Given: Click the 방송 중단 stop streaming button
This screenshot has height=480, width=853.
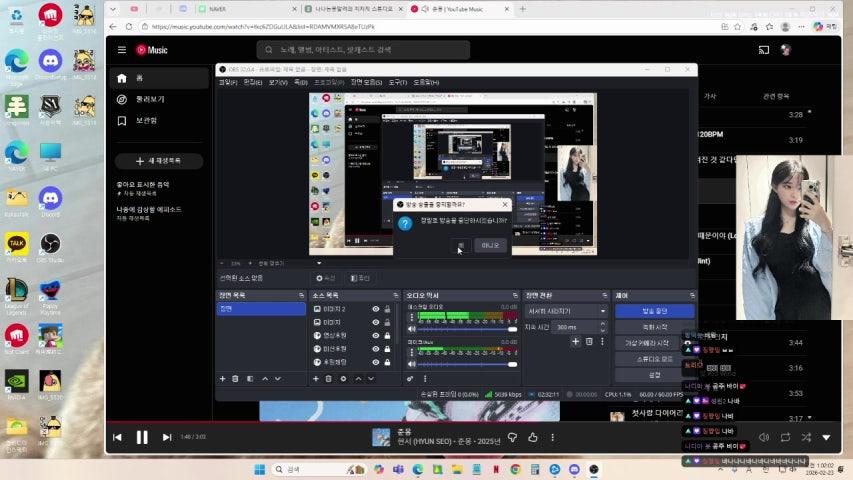Looking at the screenshot, I should (654, 311).
